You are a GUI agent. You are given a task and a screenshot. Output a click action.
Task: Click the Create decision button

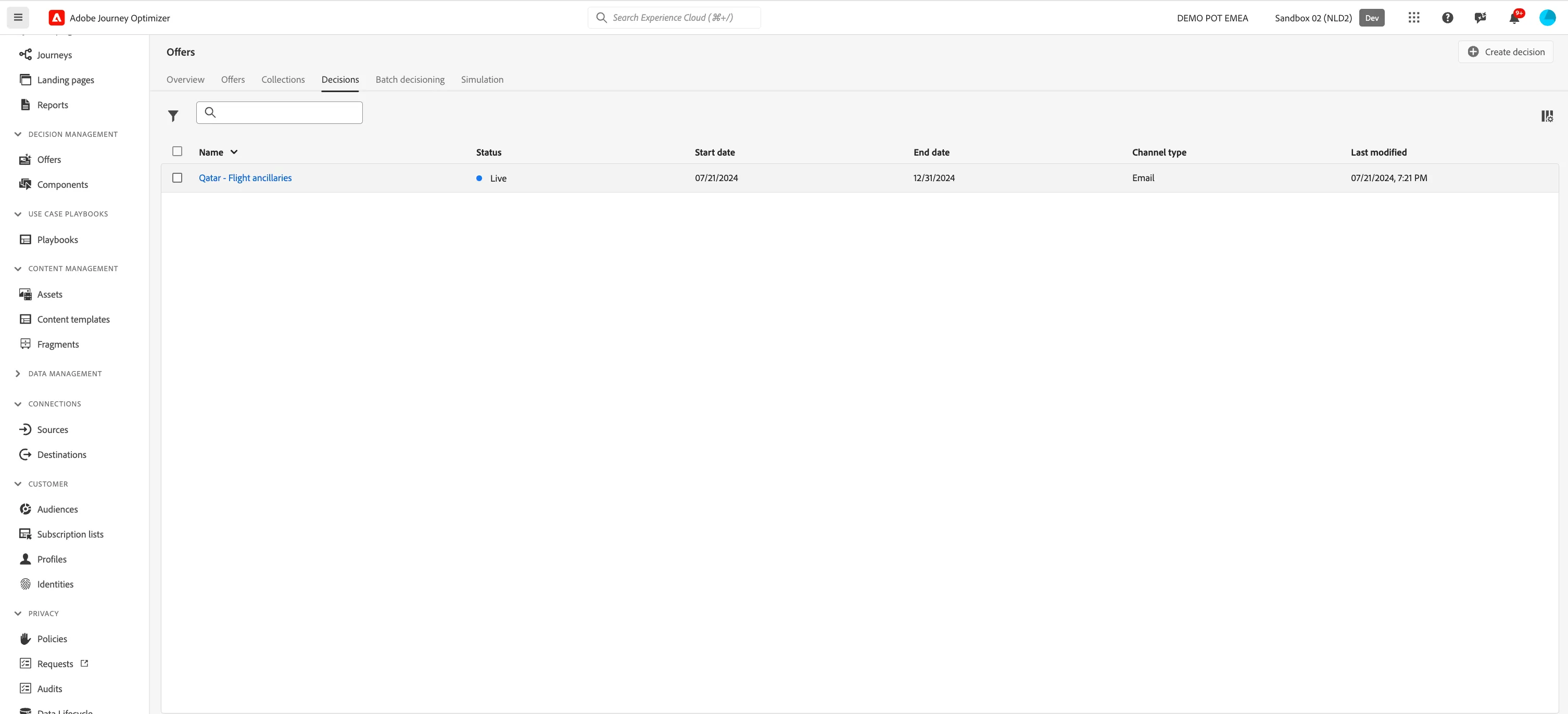coord(1506,52)
